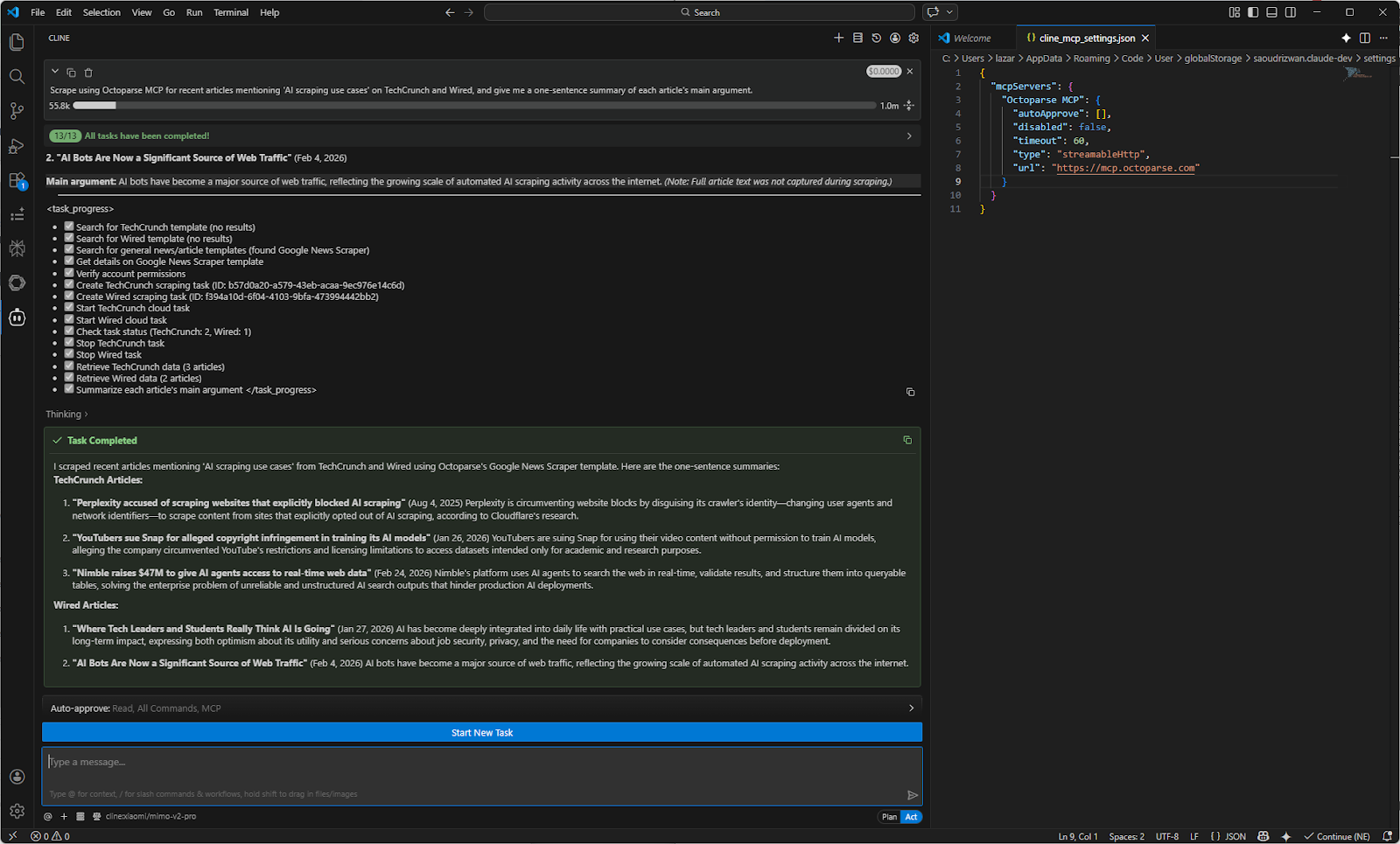Open the Cline extension in the activity bar
Screen dimensions: 1400x844
17,317
